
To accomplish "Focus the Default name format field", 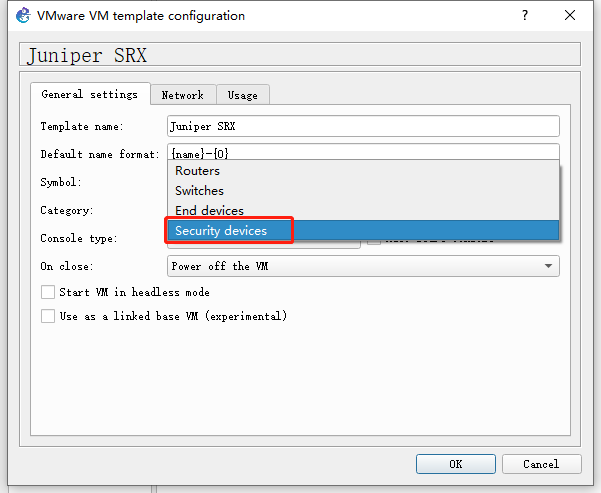I will coord(363,152).
